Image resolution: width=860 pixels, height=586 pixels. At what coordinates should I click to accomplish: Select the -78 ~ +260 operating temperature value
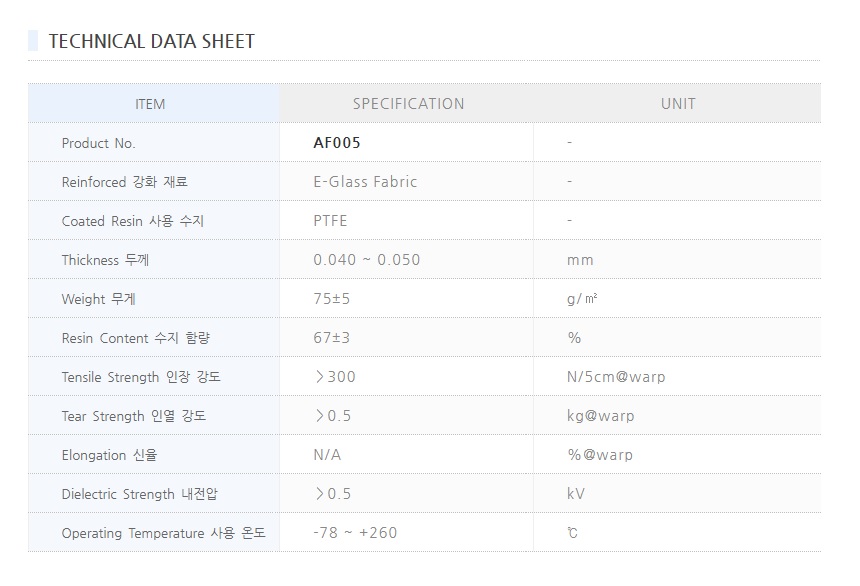[355, 533]
